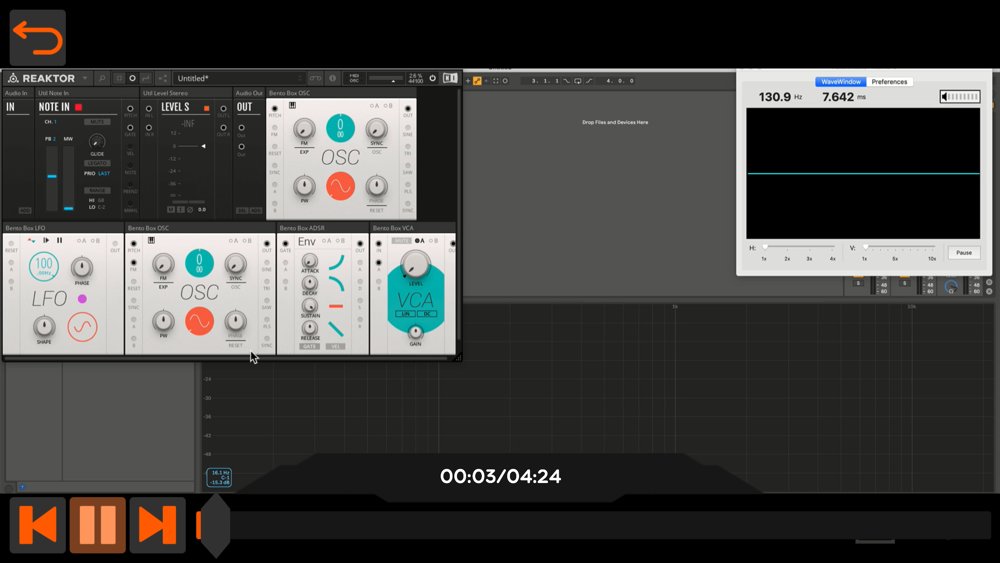
Task: Toggle LEGATO in the Note In module
Action: (97, 163)
